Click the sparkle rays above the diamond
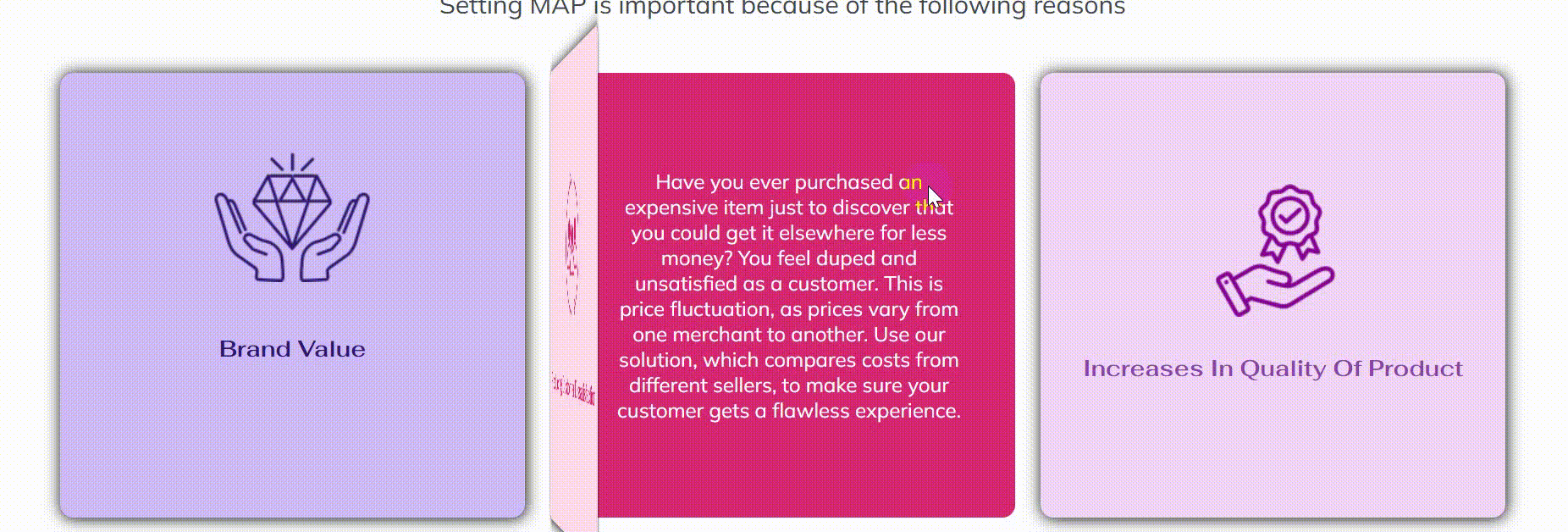Screen dimensions: 1568x532 [292, 163]
